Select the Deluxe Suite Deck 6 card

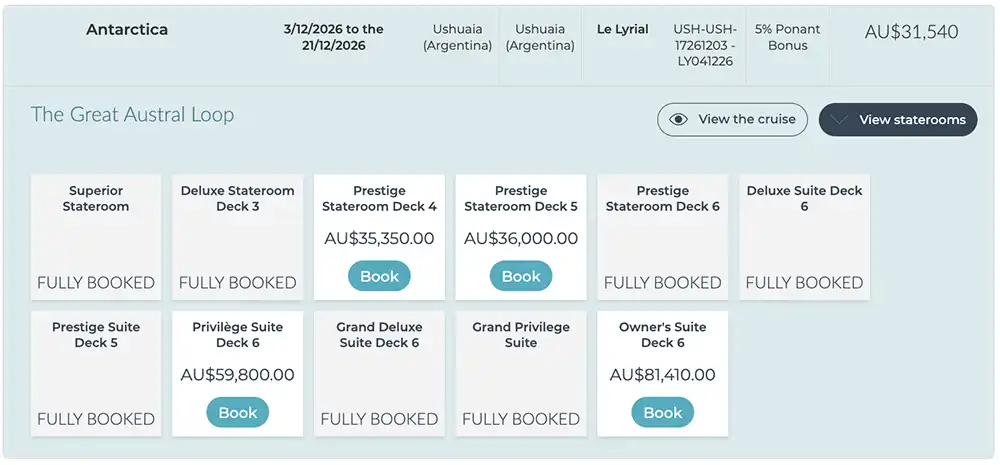805,237
